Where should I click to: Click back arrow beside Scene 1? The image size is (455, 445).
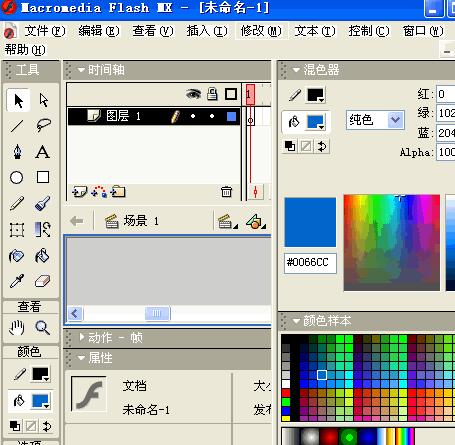(x=77, y=221)
